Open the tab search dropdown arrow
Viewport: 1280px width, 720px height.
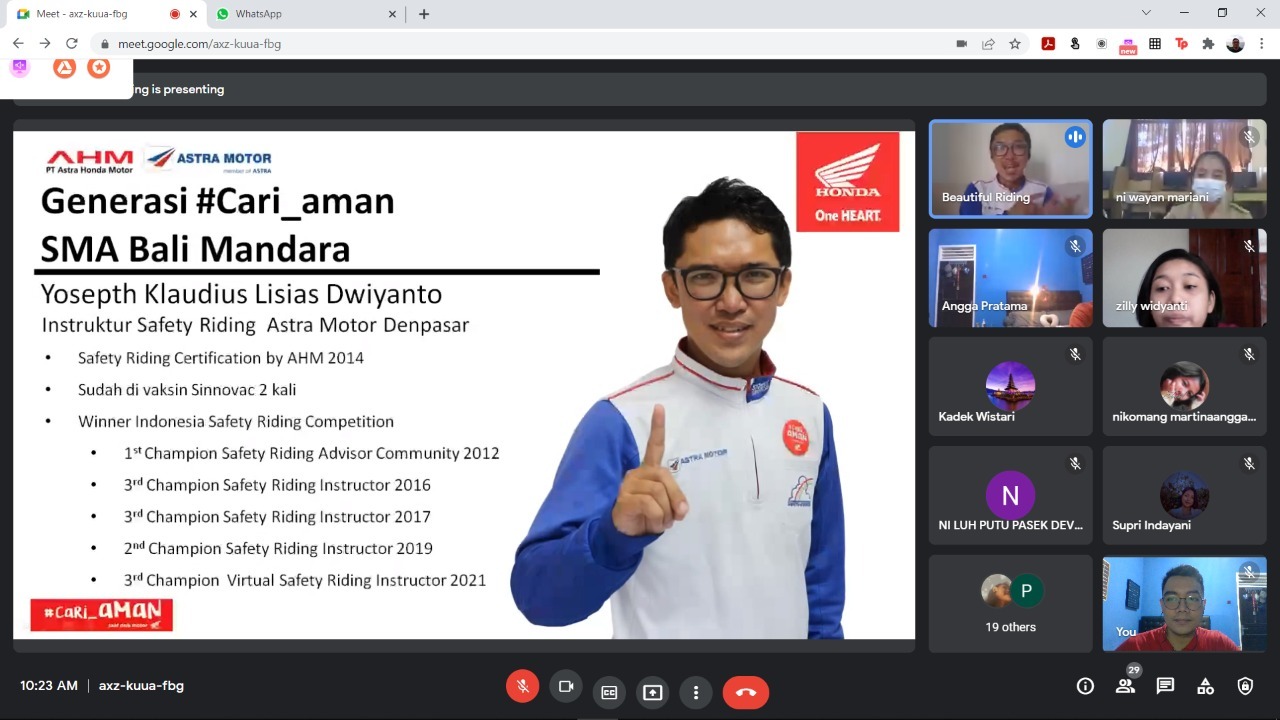pos(1146,13)
